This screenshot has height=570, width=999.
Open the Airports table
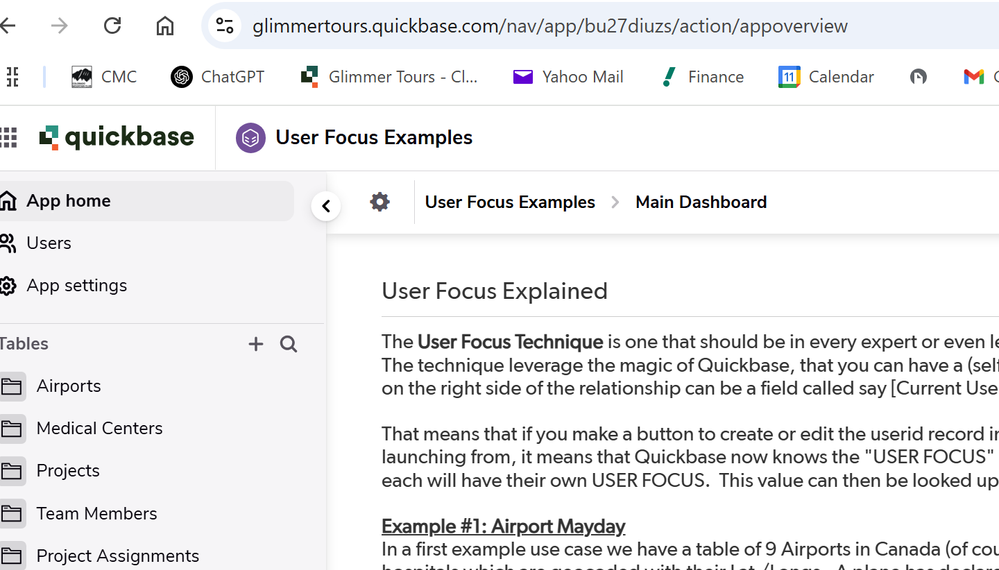tap(68, 387)
